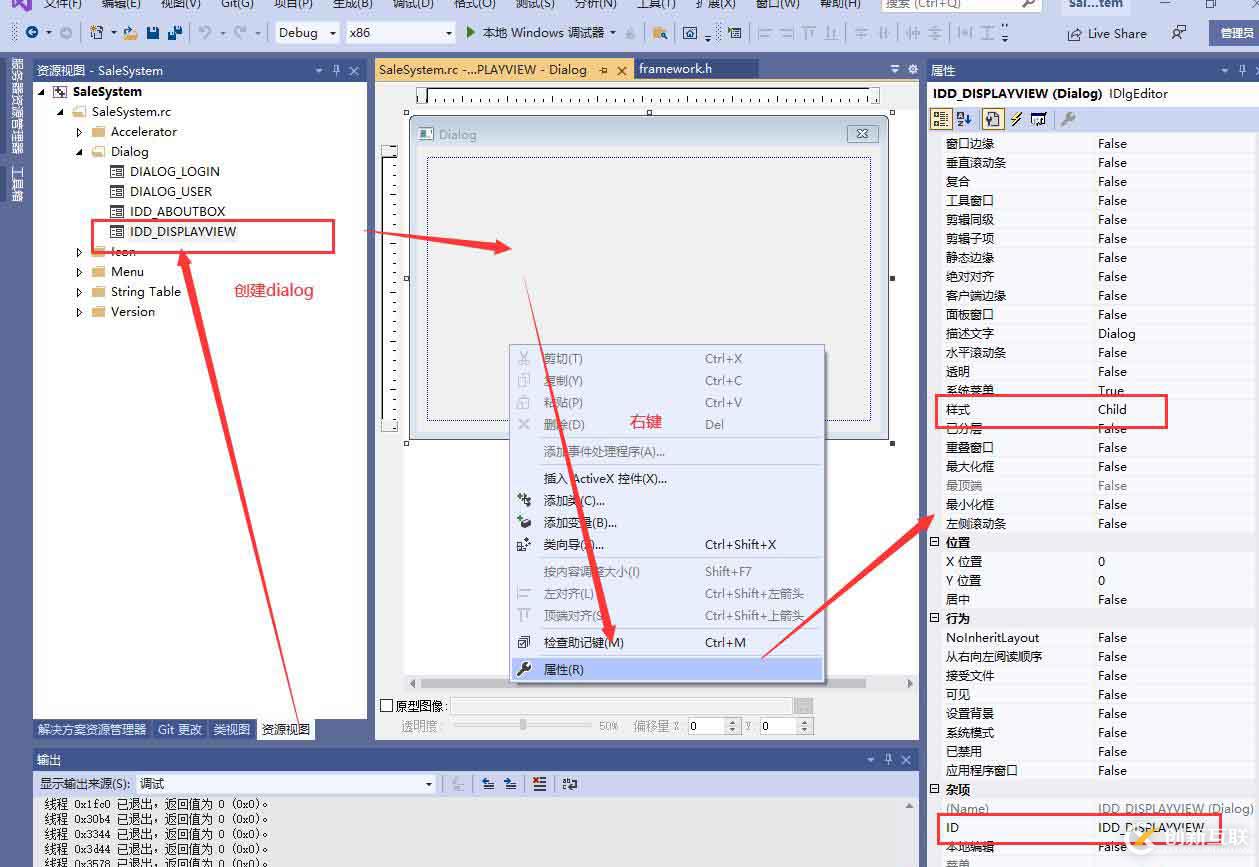The height and width of the screenshot is (867, 1259).
Task: Close the 资源视图 - SaleSystem panel
Action: pos(354,71)
